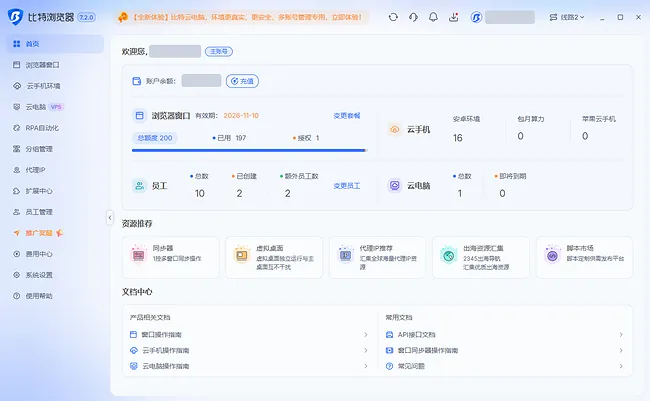650x401 pixels.
Task: Click the 系统设置 gear icon
Action: click(17, 275)
